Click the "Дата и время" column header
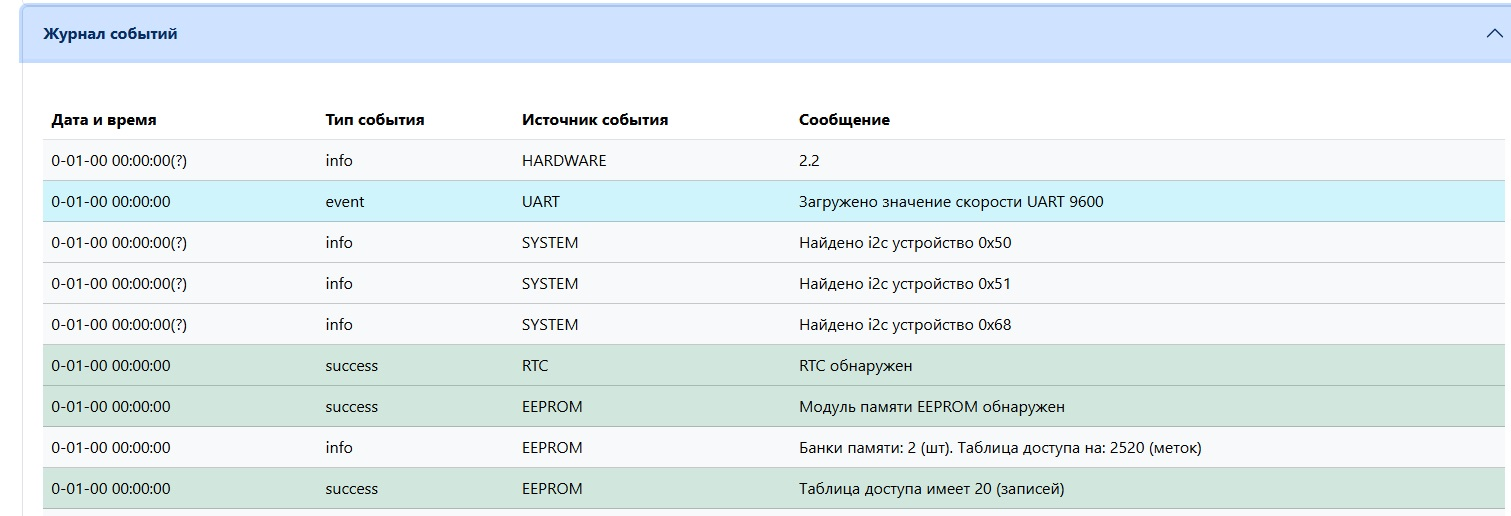 coord(104,120)
